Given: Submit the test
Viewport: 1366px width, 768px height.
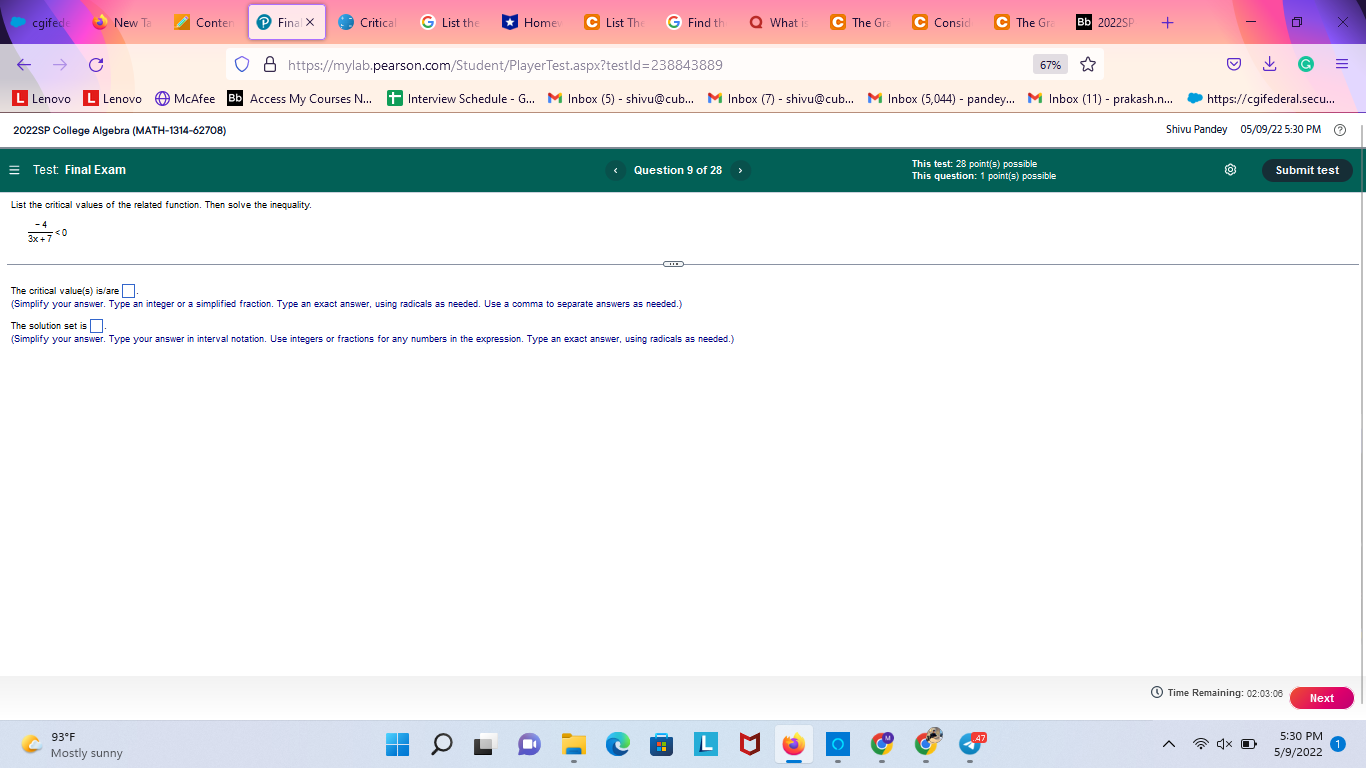Looking at the screenshot, I should point(1307,170).
